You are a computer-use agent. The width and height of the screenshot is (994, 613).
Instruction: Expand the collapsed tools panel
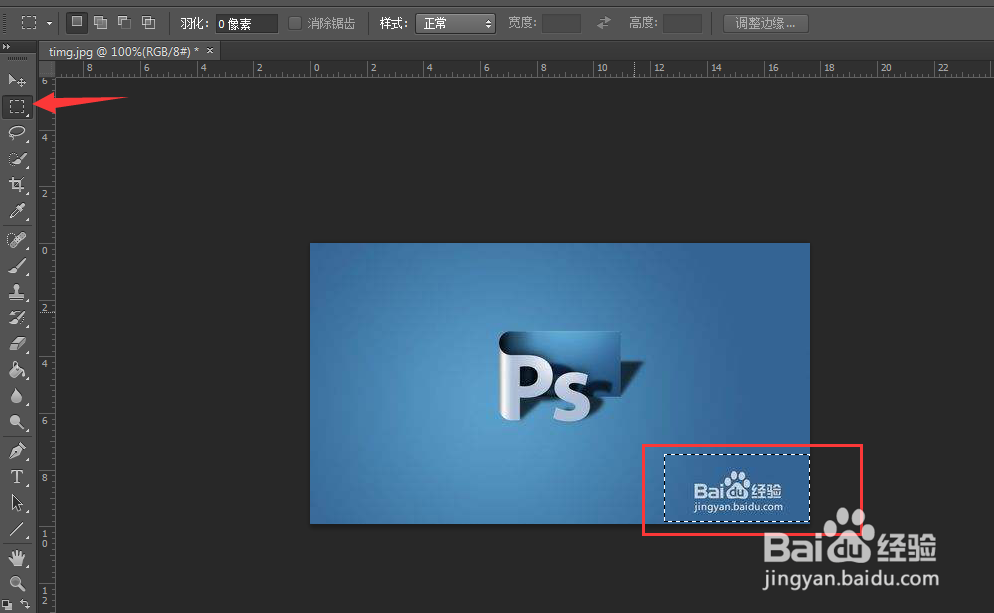pos(6,46)
